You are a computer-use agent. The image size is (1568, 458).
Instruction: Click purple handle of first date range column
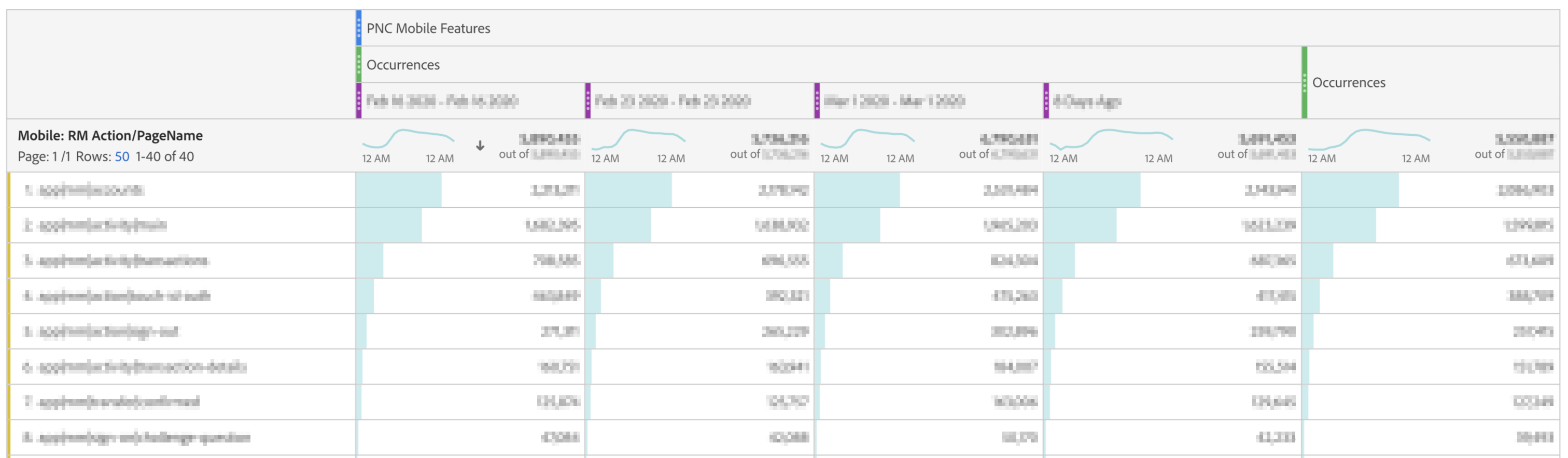pyautogui.click(x=358, y=101)
